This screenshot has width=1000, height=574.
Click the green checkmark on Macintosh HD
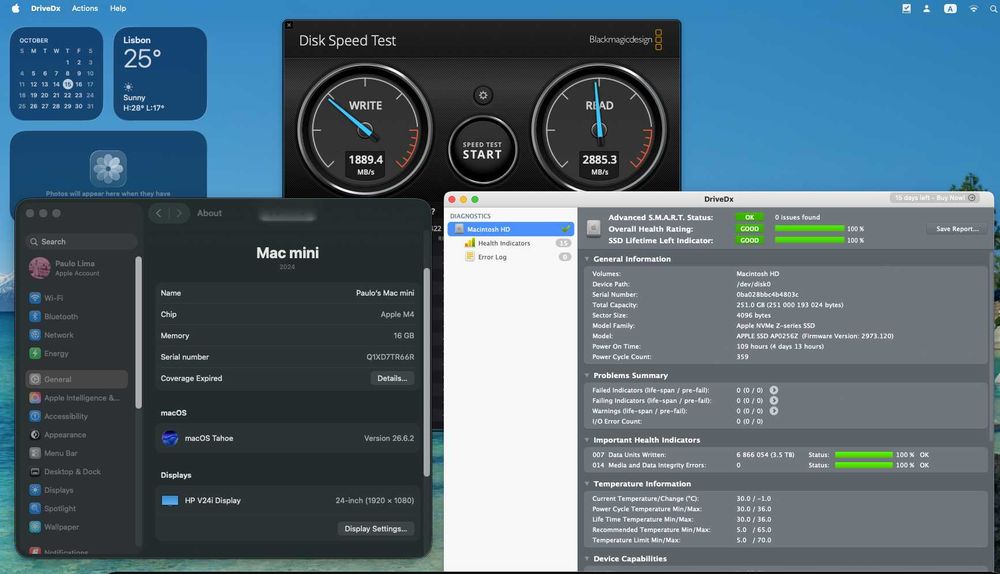pos(565,229)
